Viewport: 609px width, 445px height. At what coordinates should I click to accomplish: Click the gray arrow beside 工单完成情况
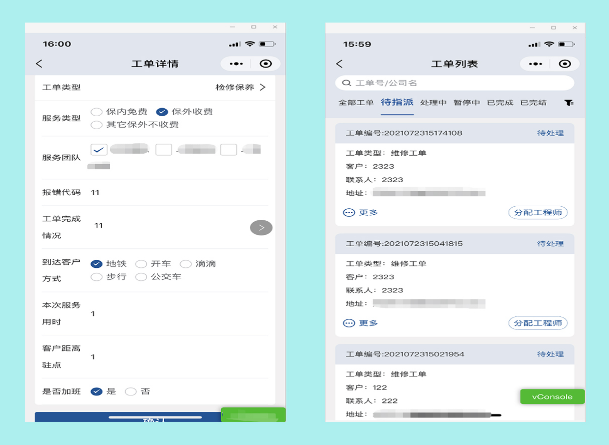(x=261, y=228)
